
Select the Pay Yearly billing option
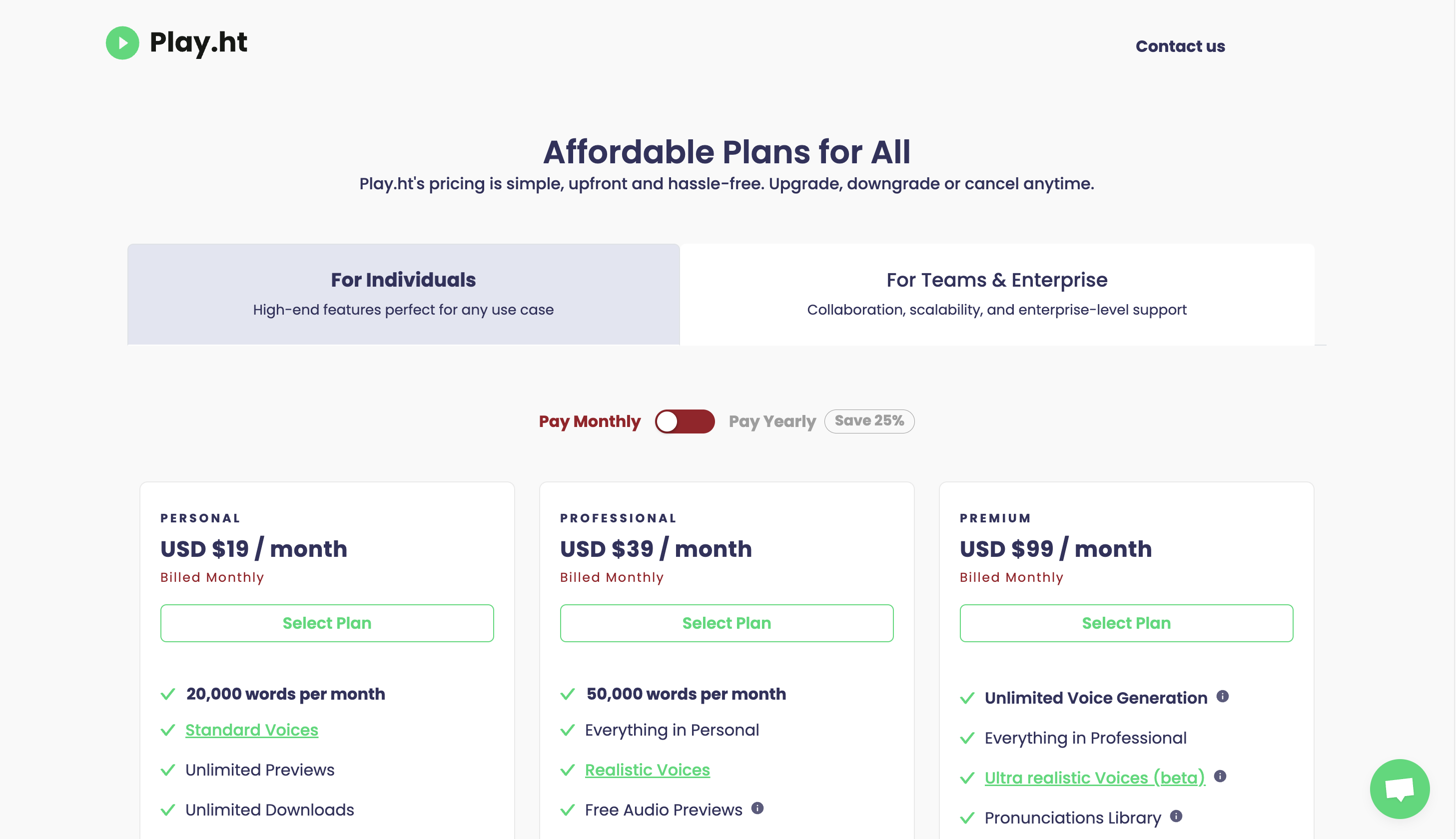(772, 422)
